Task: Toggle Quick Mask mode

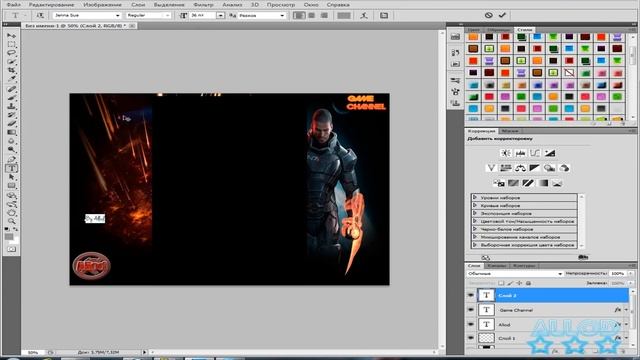Action: (11, 249)
